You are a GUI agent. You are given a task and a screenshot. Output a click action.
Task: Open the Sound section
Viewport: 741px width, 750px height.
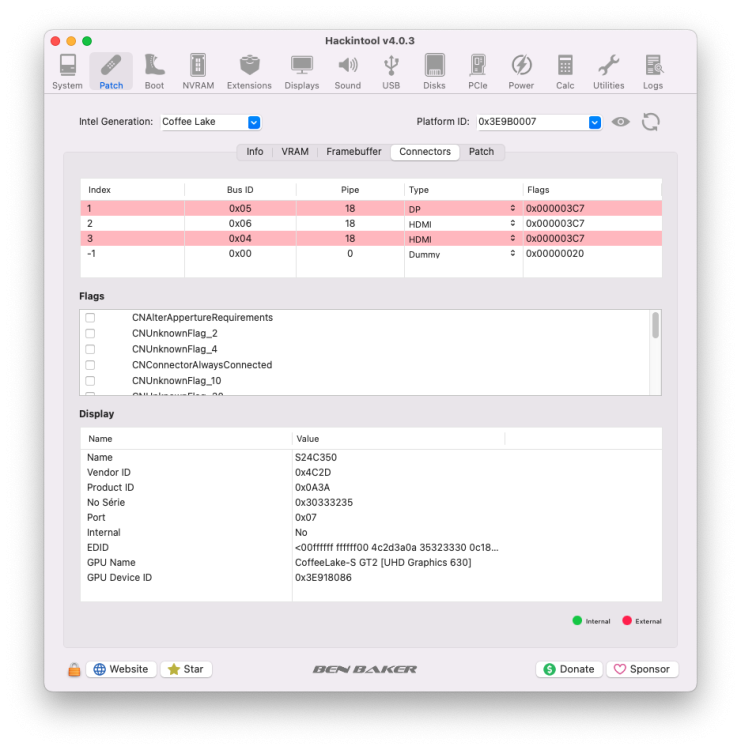348,72
